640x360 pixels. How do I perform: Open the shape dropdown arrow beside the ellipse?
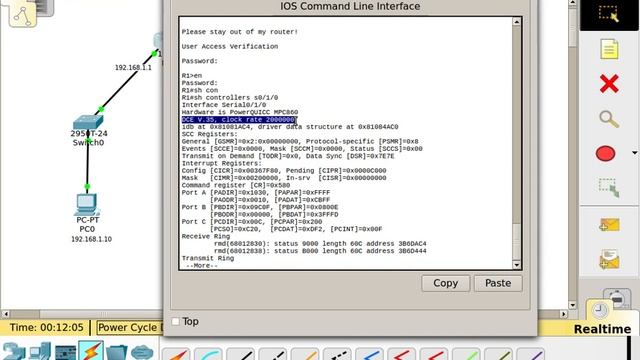click(634, 153)
